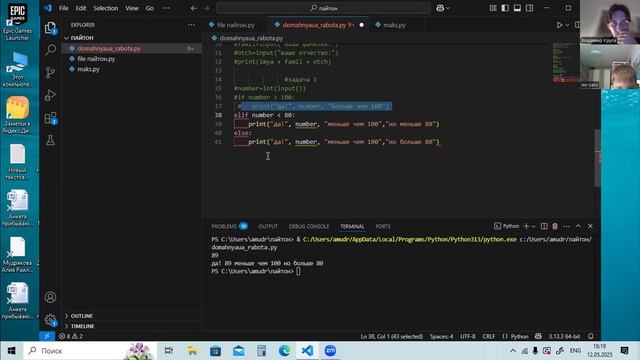Open the View menu
The height and width of the screenshot is (360, 640).
tap(132, 8)
